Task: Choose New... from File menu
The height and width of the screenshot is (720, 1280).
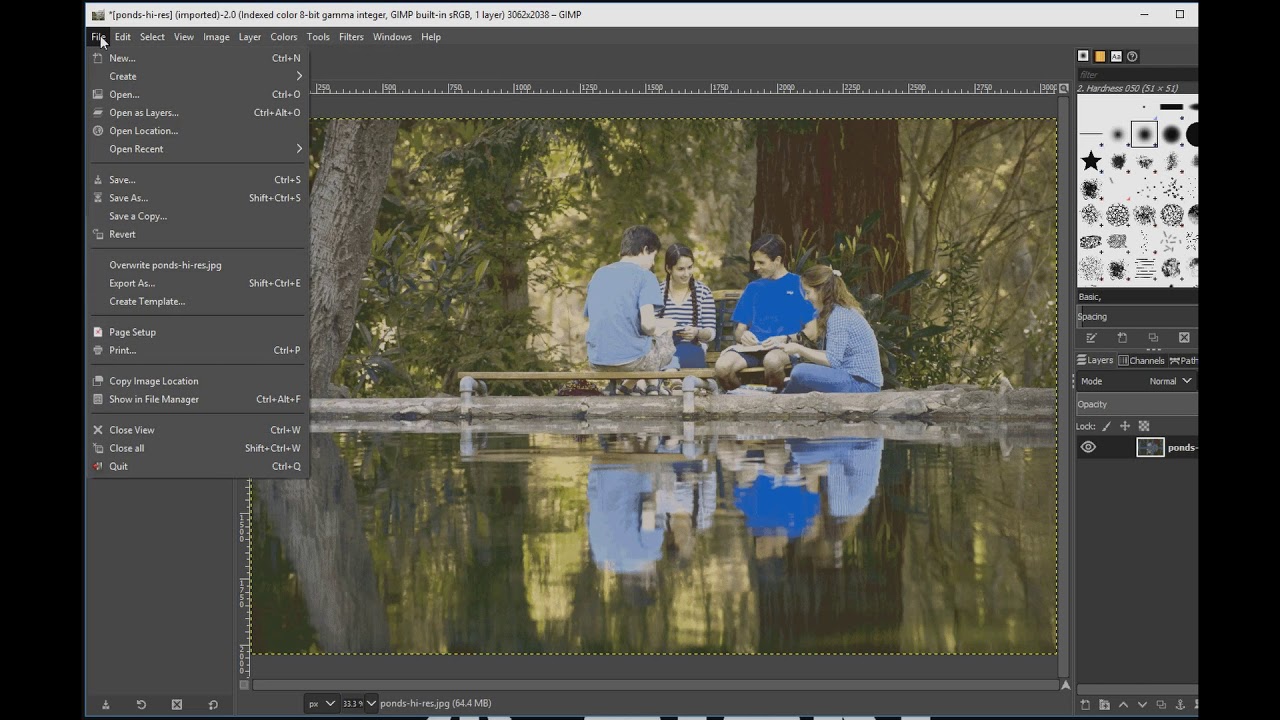Action: [x=198, y=58]
